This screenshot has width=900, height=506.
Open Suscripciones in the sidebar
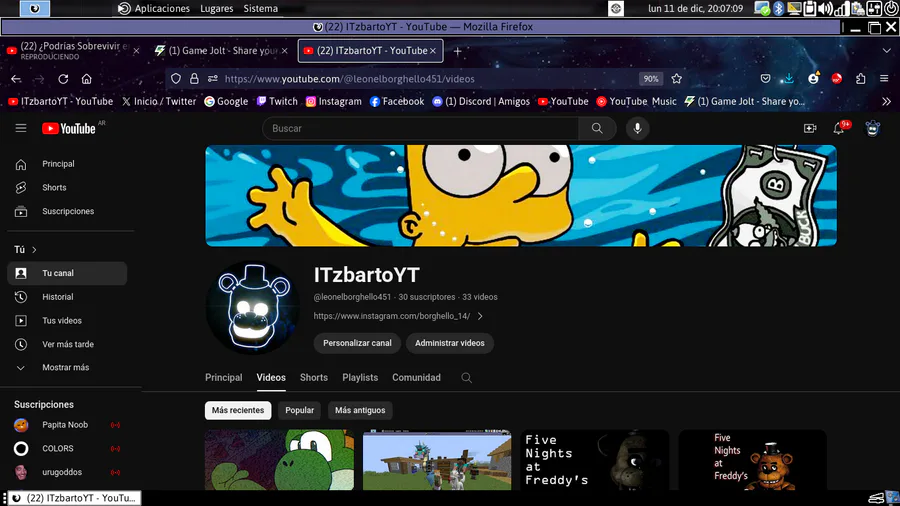[67, 211]
